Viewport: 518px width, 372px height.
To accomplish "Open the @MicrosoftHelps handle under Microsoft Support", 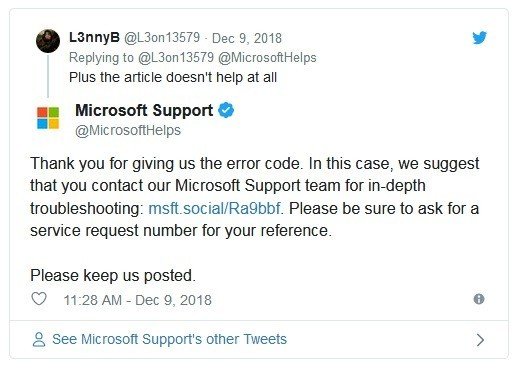I will coord(128,130).
